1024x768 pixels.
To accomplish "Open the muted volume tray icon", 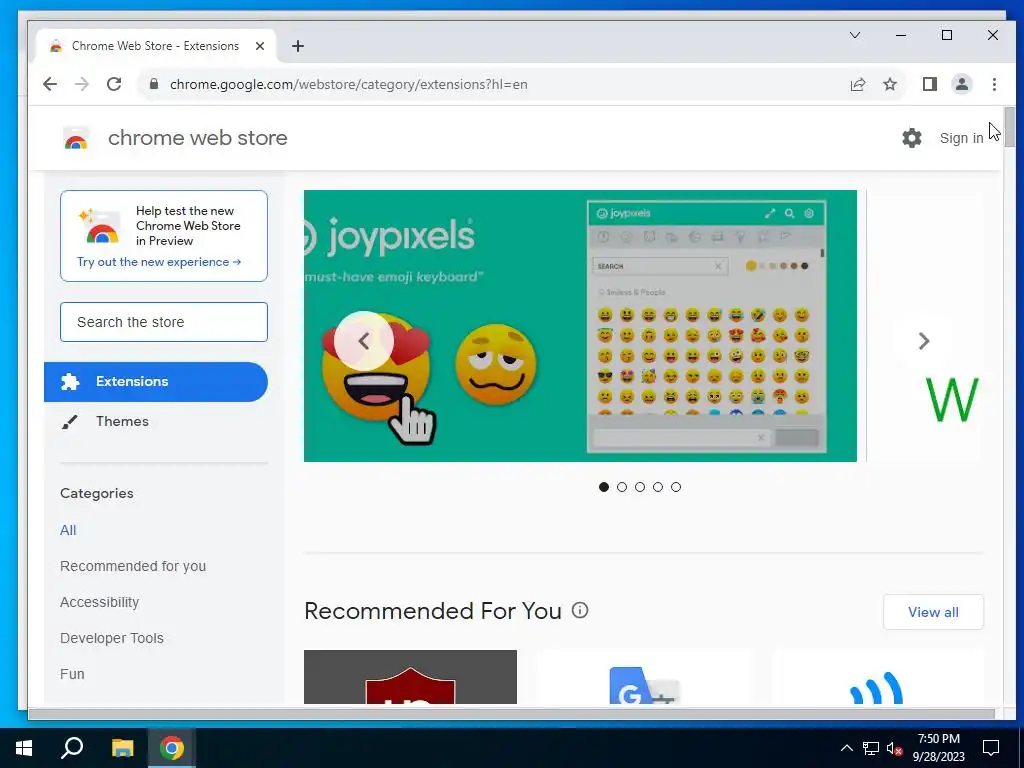I will tap(894, 748).
